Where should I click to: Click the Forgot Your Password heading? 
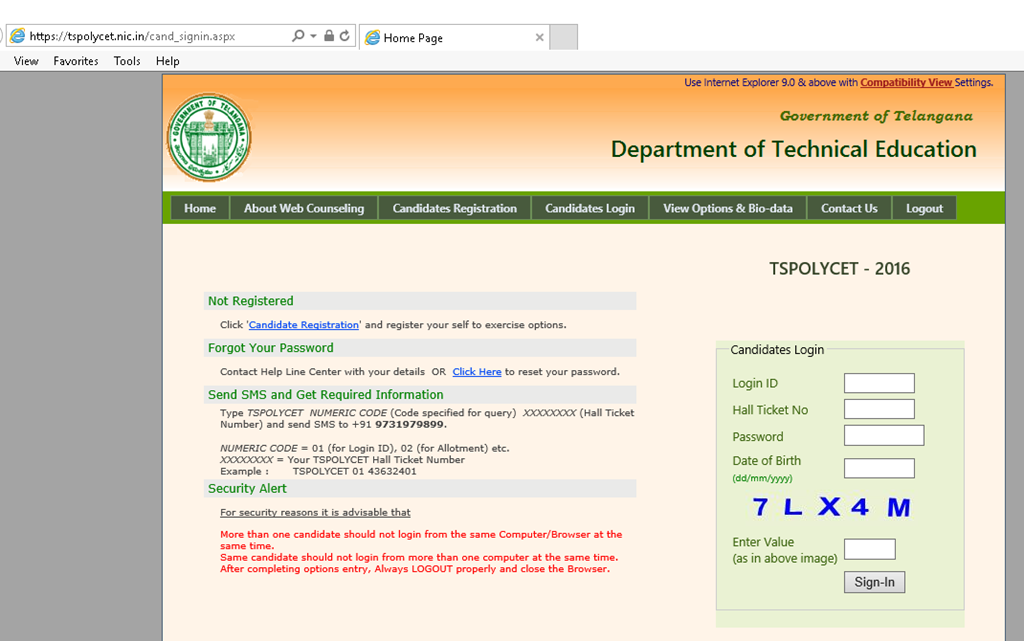(x=270, y=348)
